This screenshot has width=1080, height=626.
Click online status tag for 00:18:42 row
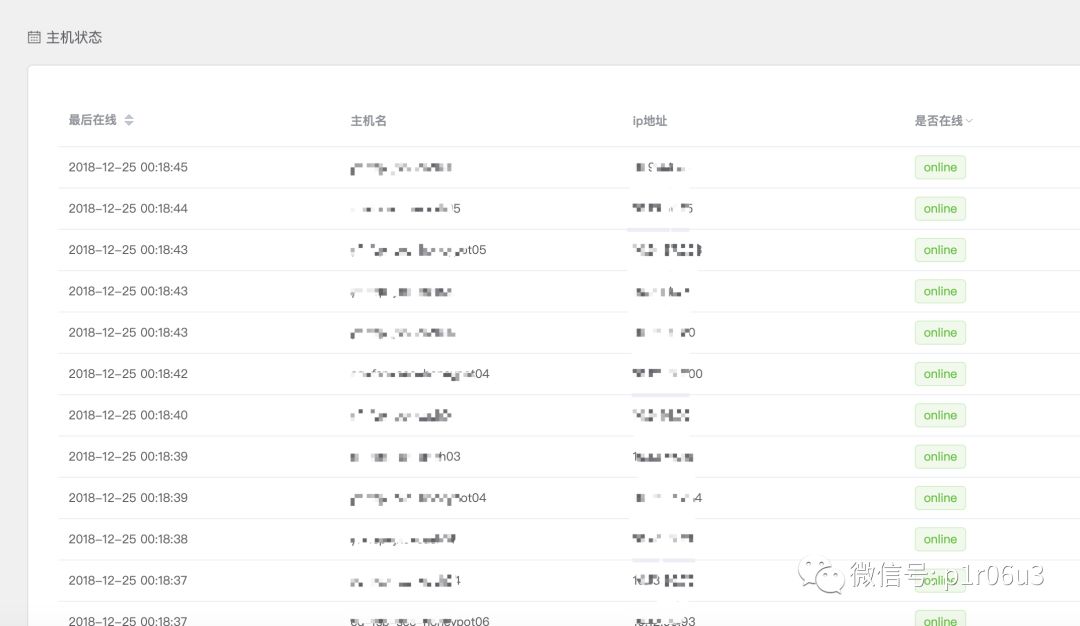coord(940,374)
